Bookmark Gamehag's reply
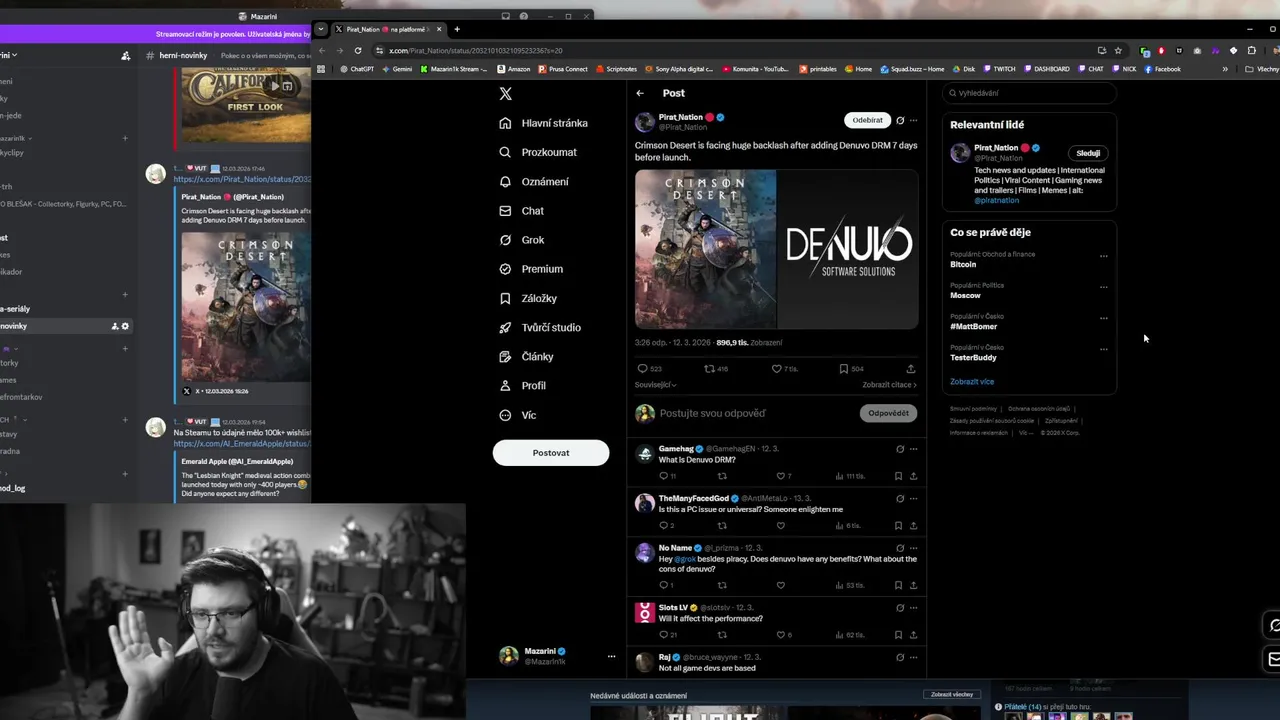 pyautogui.click(x=898, y=476)
